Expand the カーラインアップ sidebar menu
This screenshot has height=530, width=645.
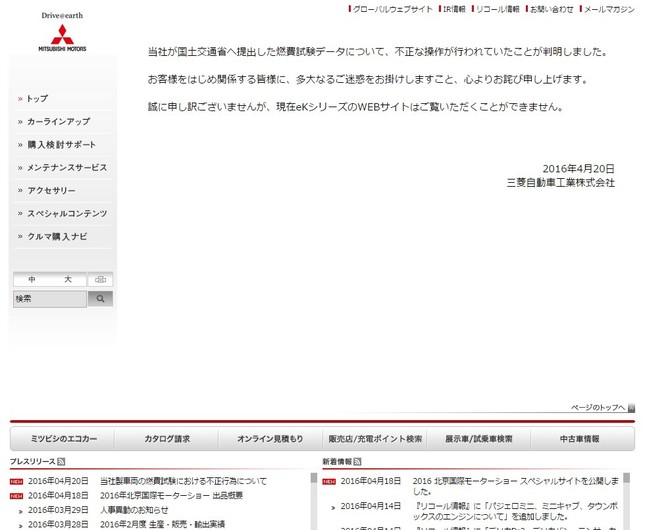tap(58, 122)
